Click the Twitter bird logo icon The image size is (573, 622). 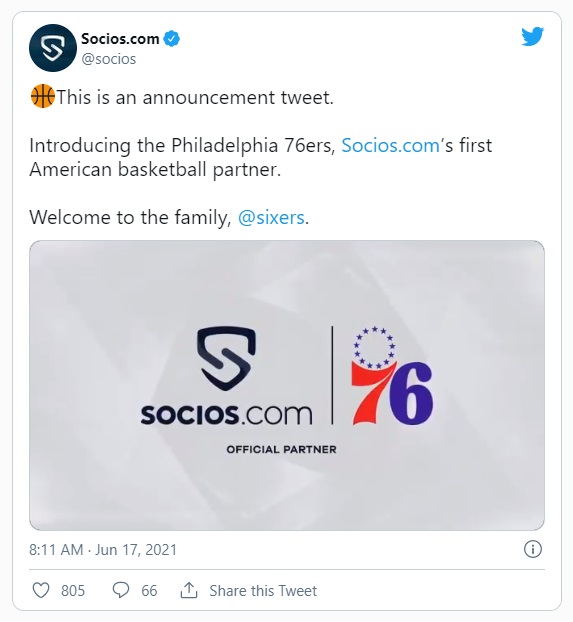[532, 36]
